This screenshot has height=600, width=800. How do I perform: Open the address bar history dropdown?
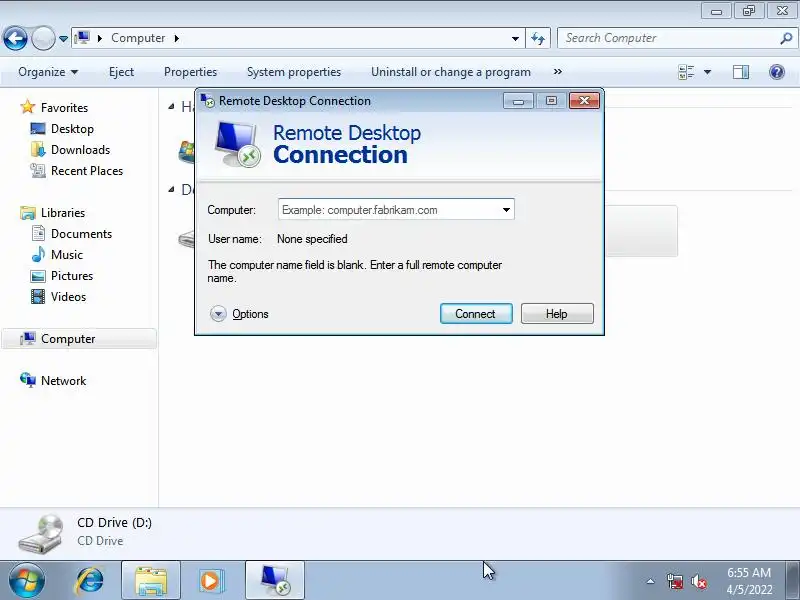point(515,39)
